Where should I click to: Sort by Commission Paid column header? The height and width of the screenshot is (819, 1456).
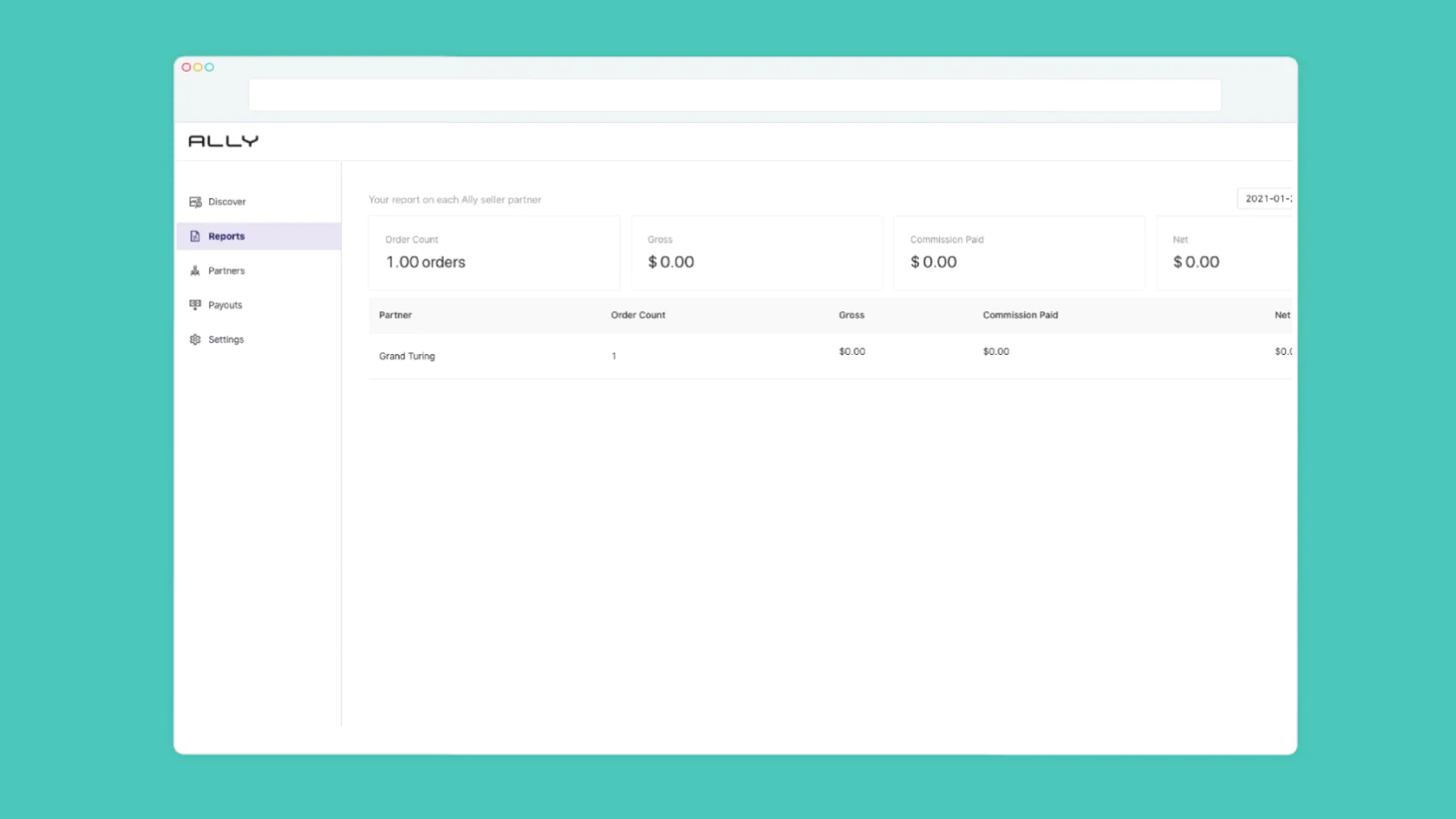click(1020, 315)
